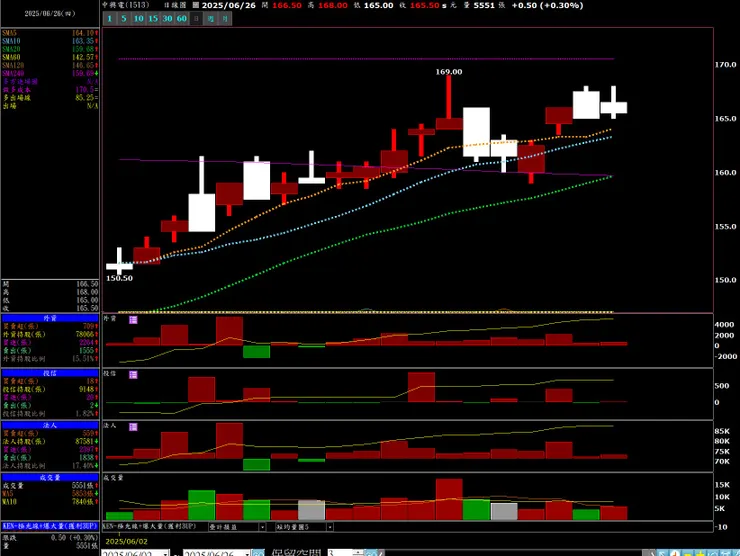Click the candle with 169.00 high
This screenshot has height=556, width=740.
tap(449, 101)
